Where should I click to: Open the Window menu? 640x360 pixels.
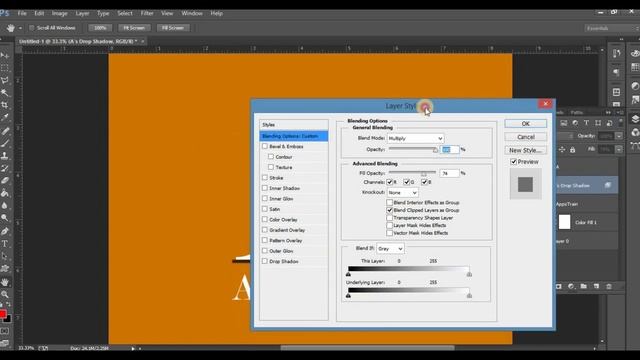(x=192, y=13)
